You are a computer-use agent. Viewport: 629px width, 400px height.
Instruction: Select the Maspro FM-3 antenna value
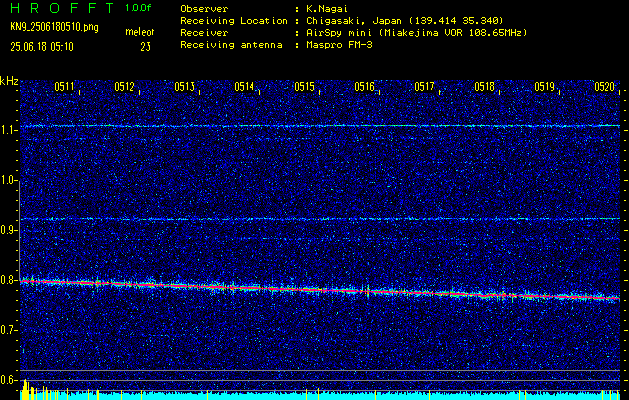pos(337,45)
